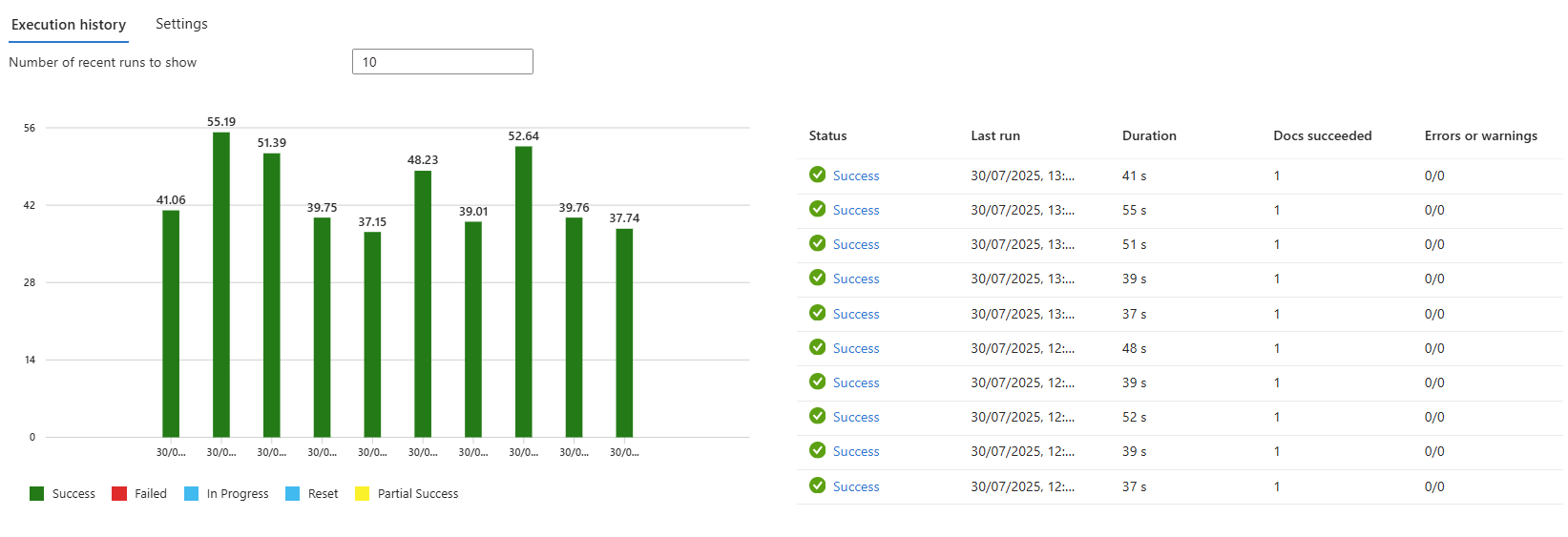Select the chart bar labeled 48.23

pos(423,303)
